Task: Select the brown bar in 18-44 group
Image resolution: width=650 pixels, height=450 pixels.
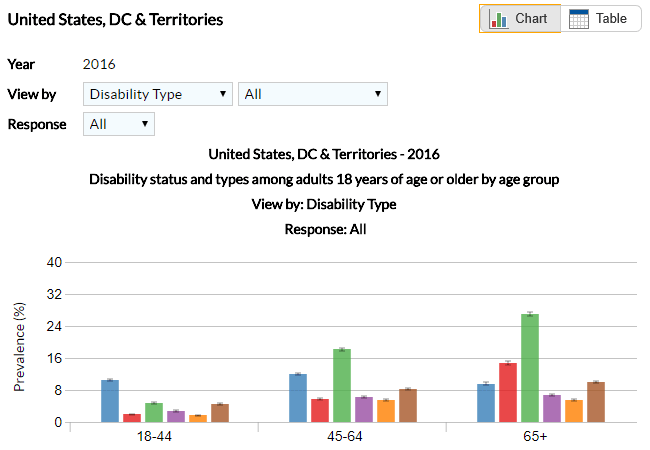Action: click(x=220, y=413)
